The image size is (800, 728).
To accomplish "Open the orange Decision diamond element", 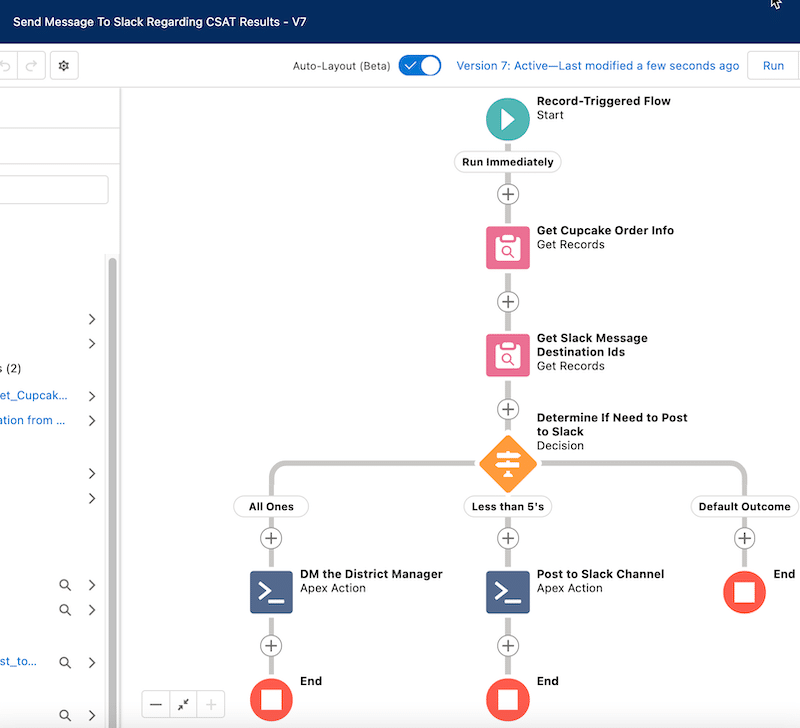I will tap(508, 464).
